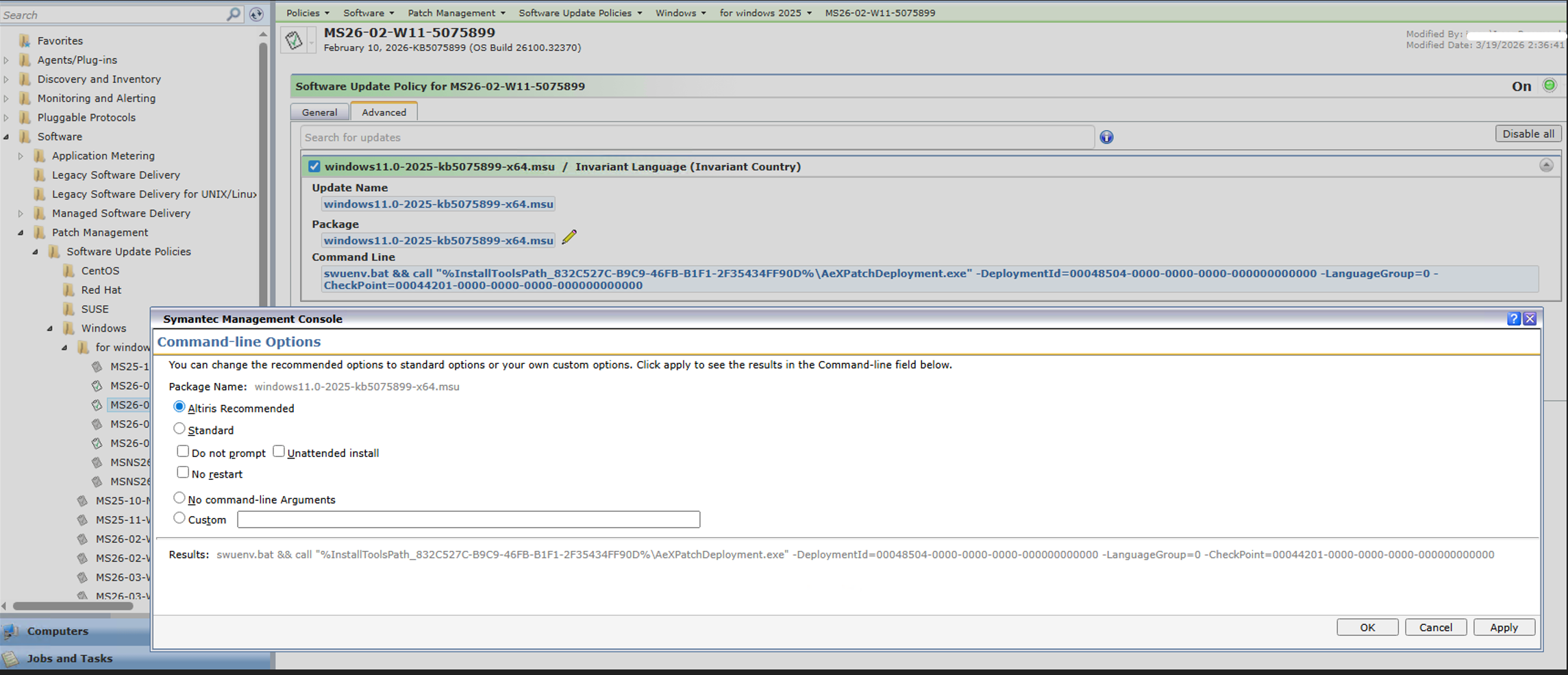Click the policy icon beside the MS26-02-W11-5075899 title
Image resolution: width=1568 pixels, height=675 pixels.
click(294, 40)
